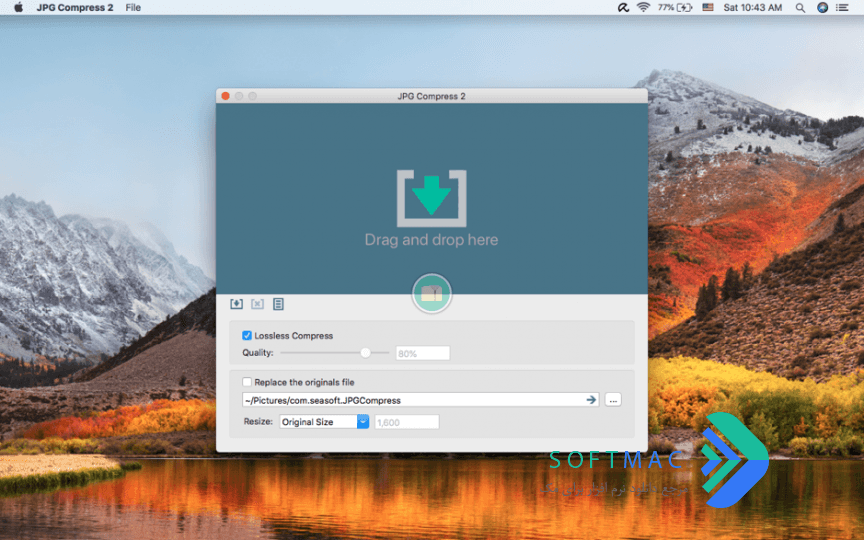Open Spotlight search icon
This screenshot has height=540, width=864.
(x=800, y=7)
